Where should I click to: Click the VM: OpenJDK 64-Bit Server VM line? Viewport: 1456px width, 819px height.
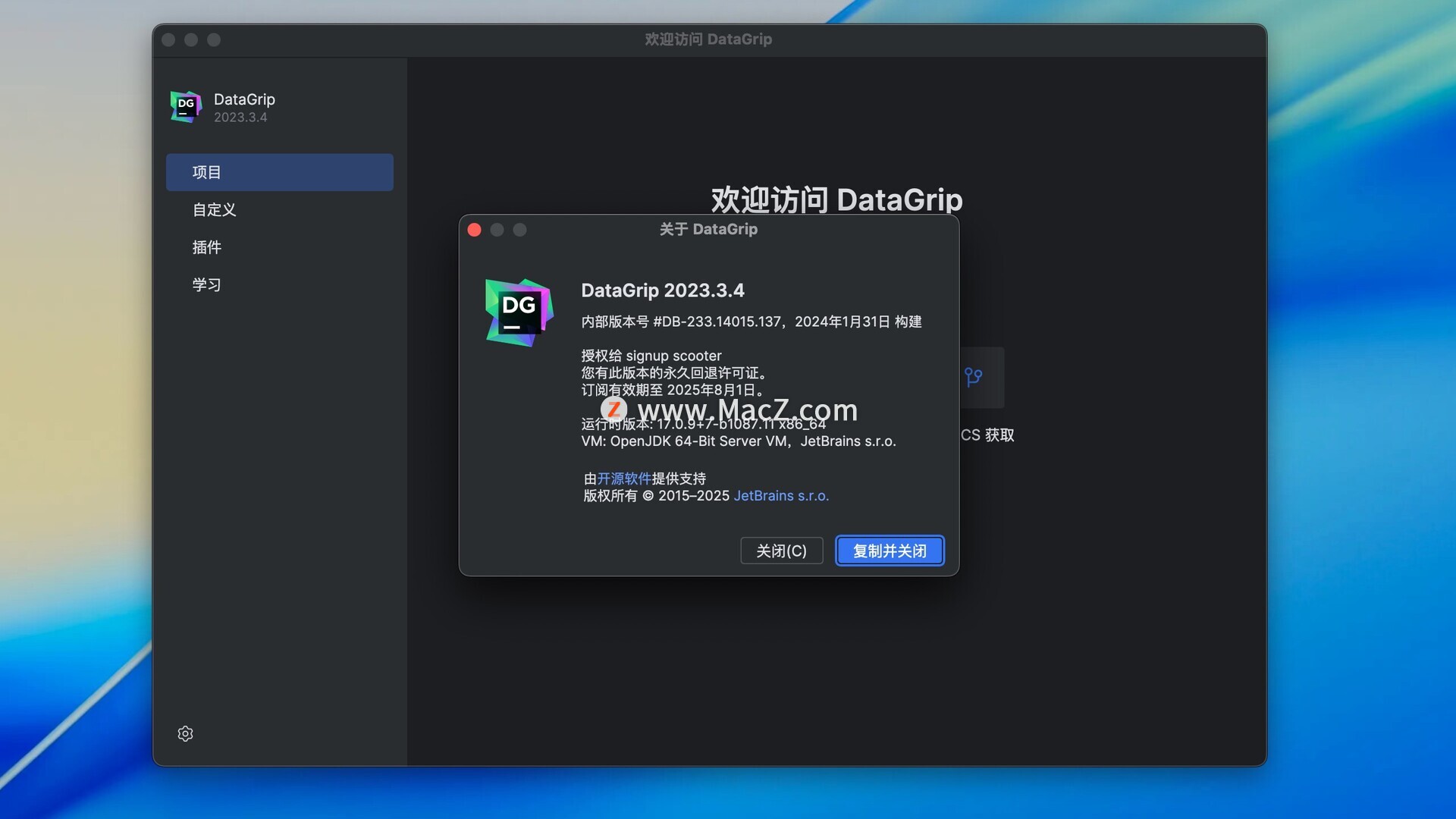pos(739,441)
